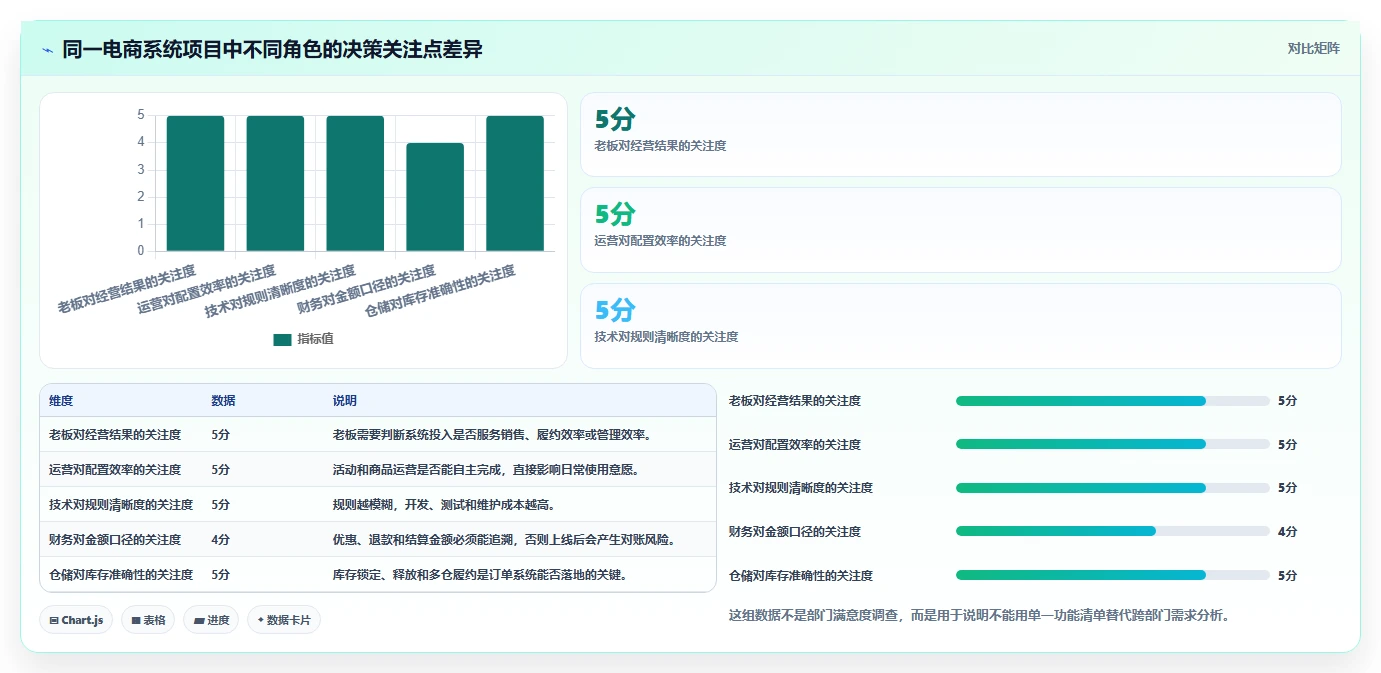Image resolution: width=1381 pixels, height=673 pixels.
Task: Click the 财务对金额口径的关注度 progress bar
Action: point(1112,531)
